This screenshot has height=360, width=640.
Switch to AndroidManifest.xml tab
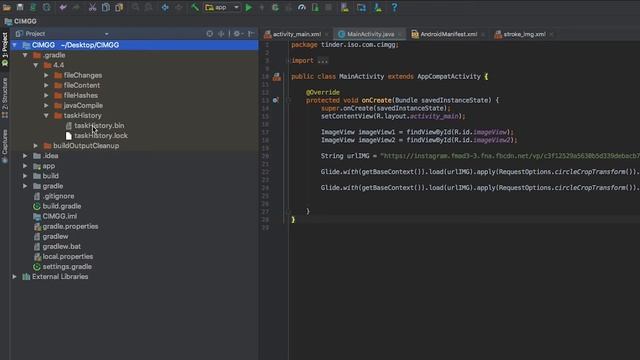tap(448, 34)
